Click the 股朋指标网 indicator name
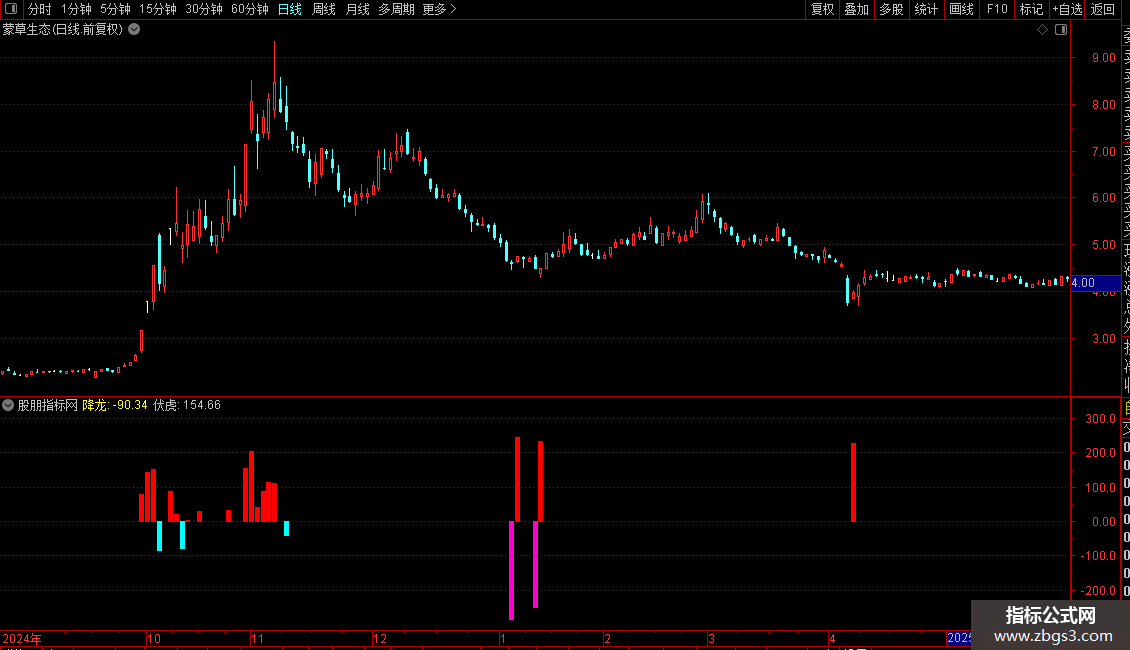Image resolution: width=1130 pixels, height=650 pixels. click(x=48, y=405)
